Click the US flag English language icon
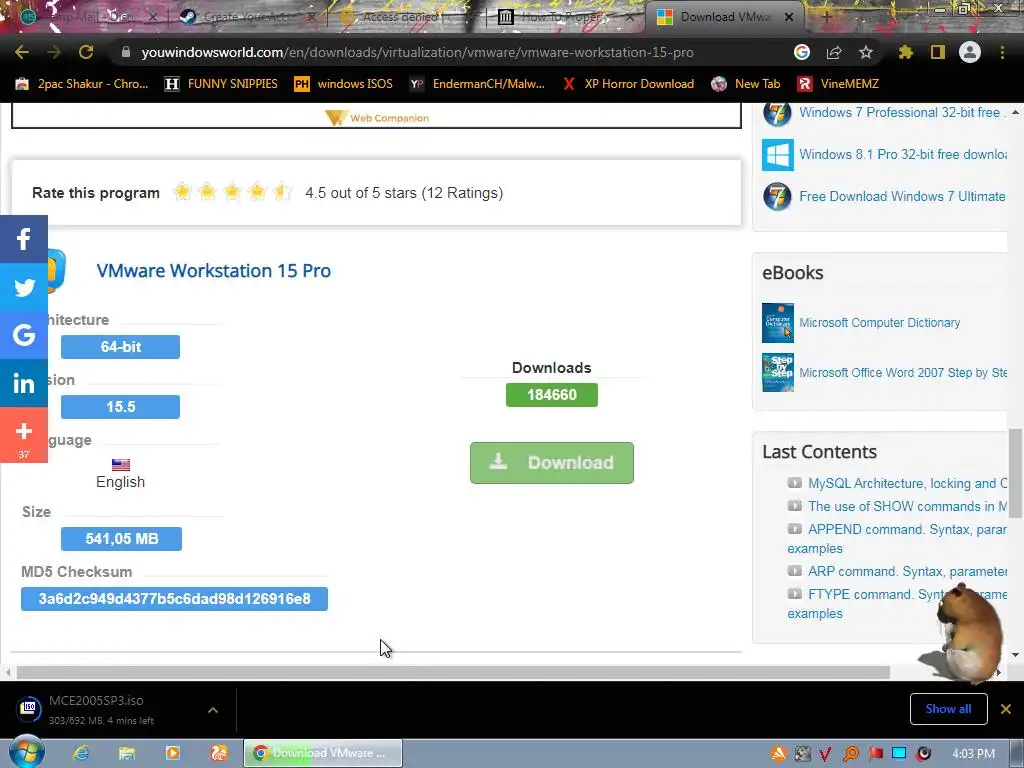Viewport: 1024px width, 768px height. click(121, 465)
